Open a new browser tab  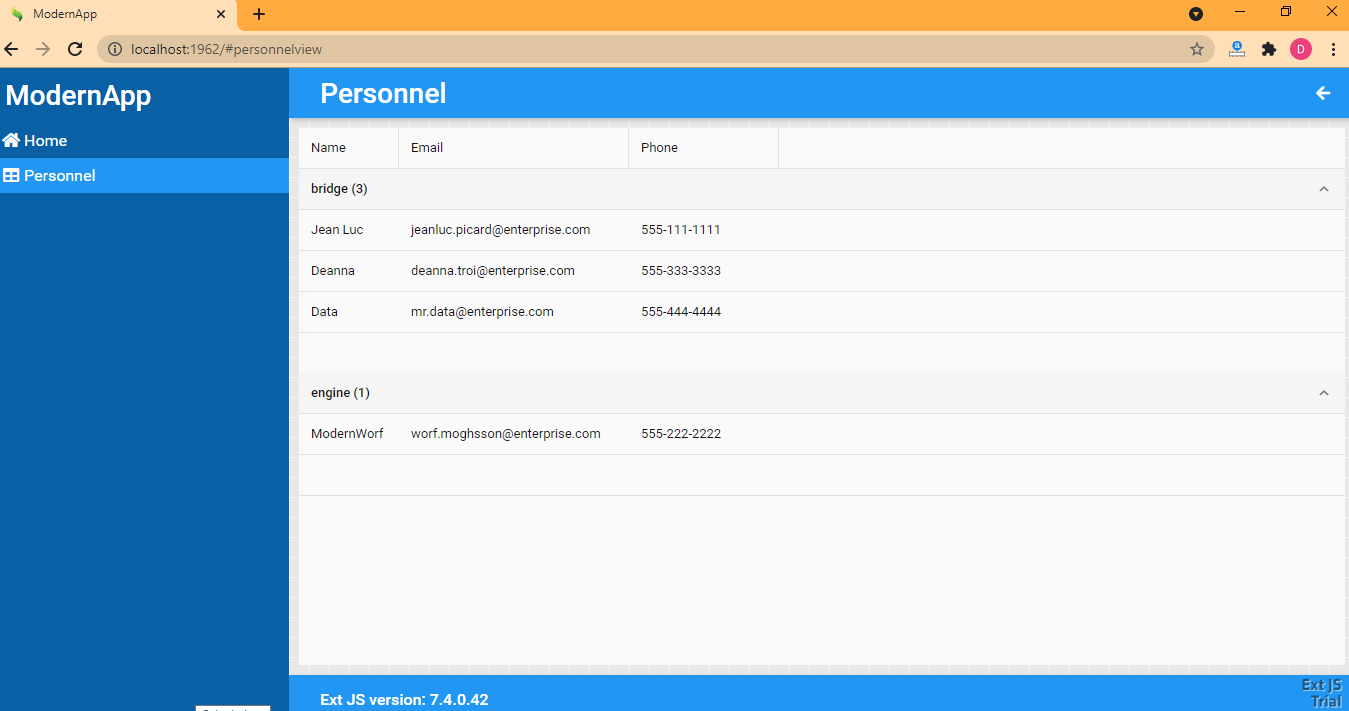pos(259,14)
